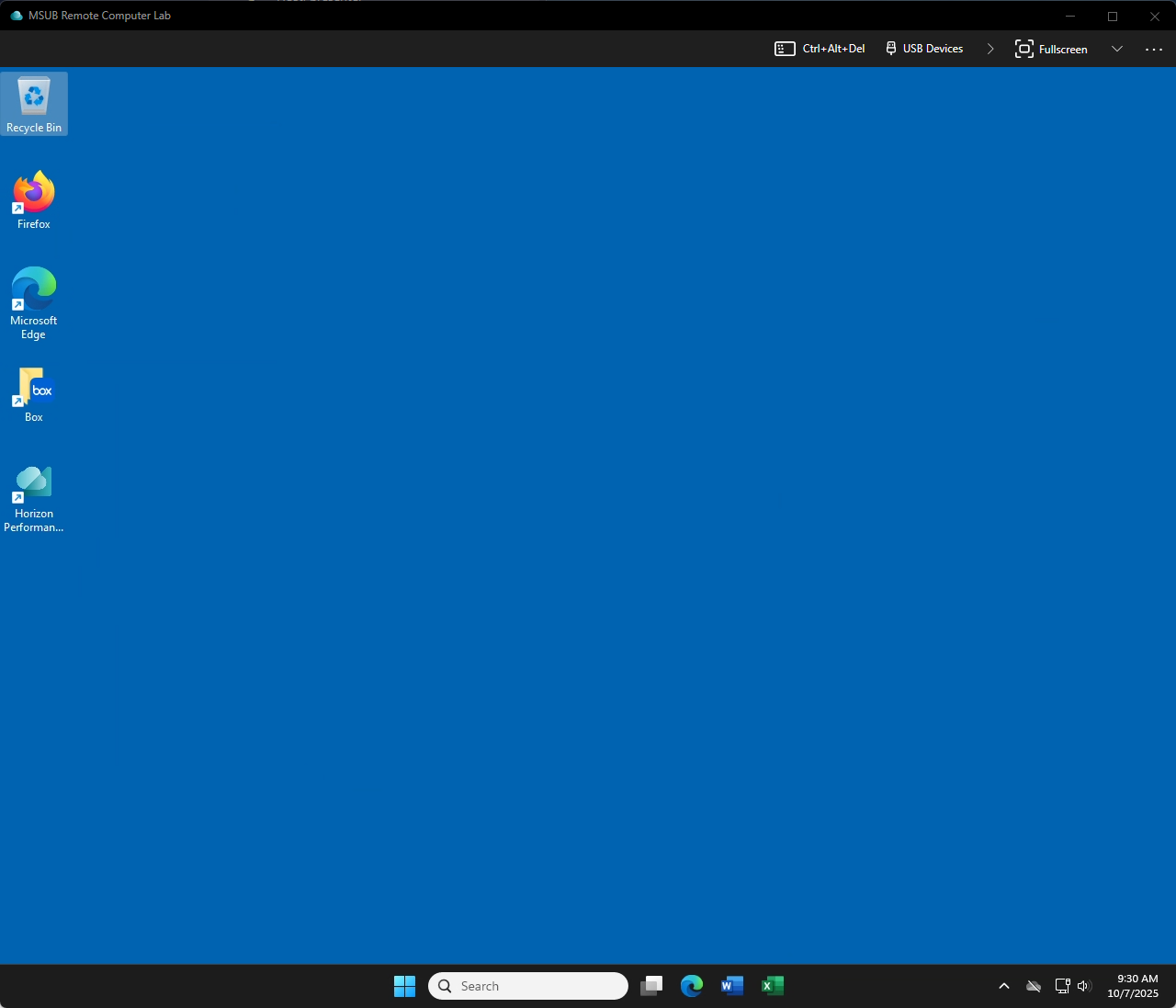Select the Box desktop shortcut

pos(34,394)
